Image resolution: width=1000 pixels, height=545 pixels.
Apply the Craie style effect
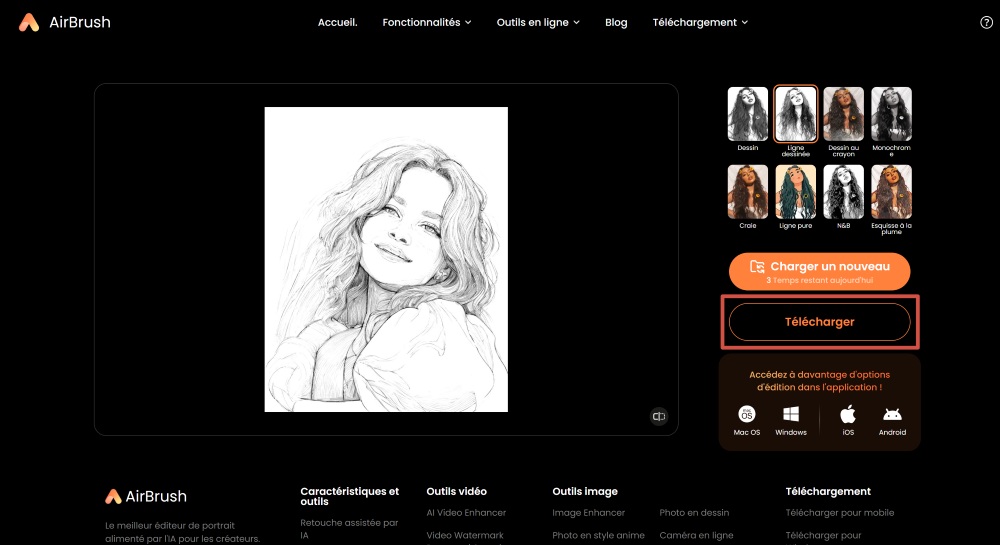[x=748, y=192]
